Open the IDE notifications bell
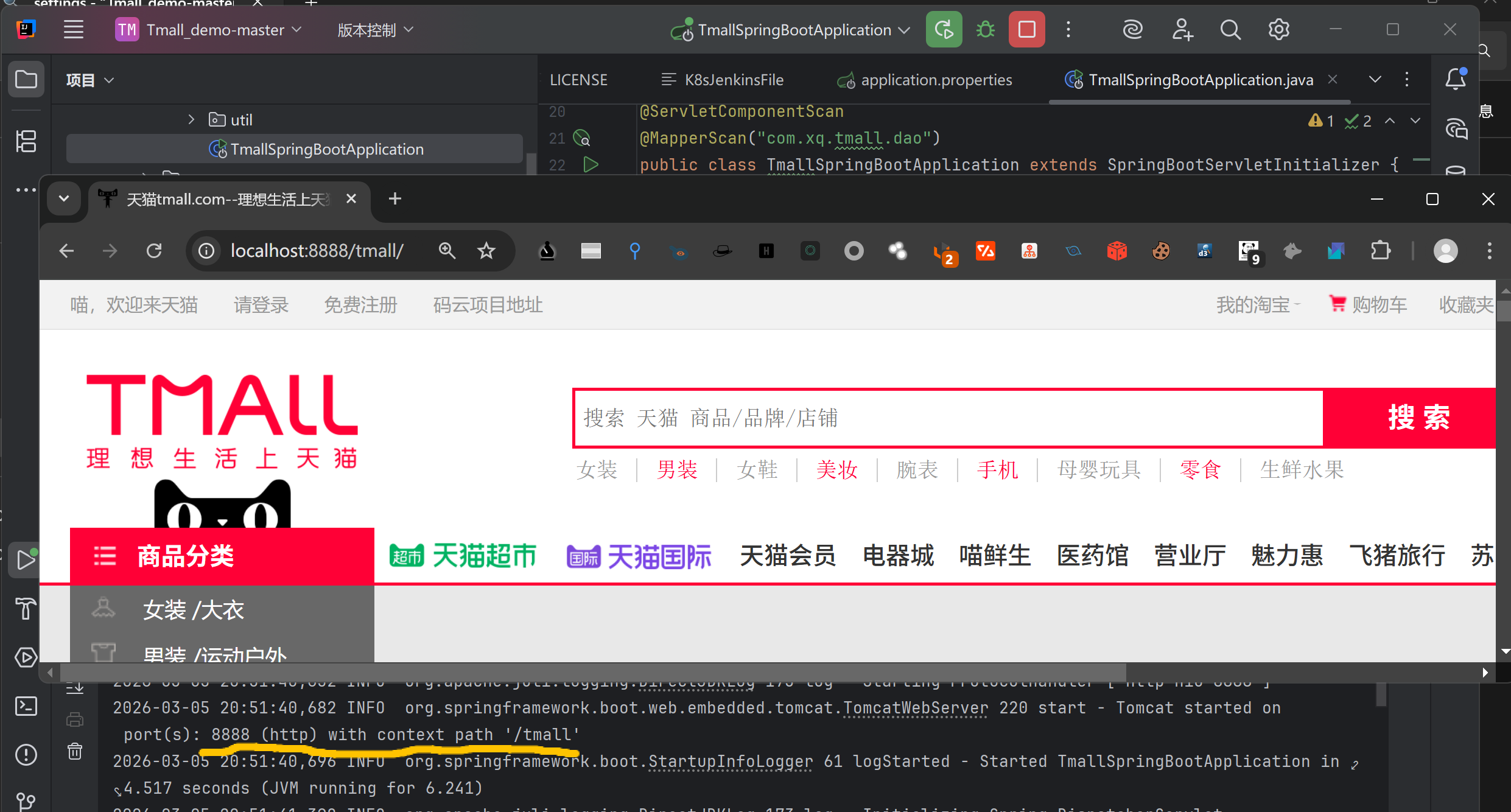The image size is (1511, 812). tap(1456, 79)
